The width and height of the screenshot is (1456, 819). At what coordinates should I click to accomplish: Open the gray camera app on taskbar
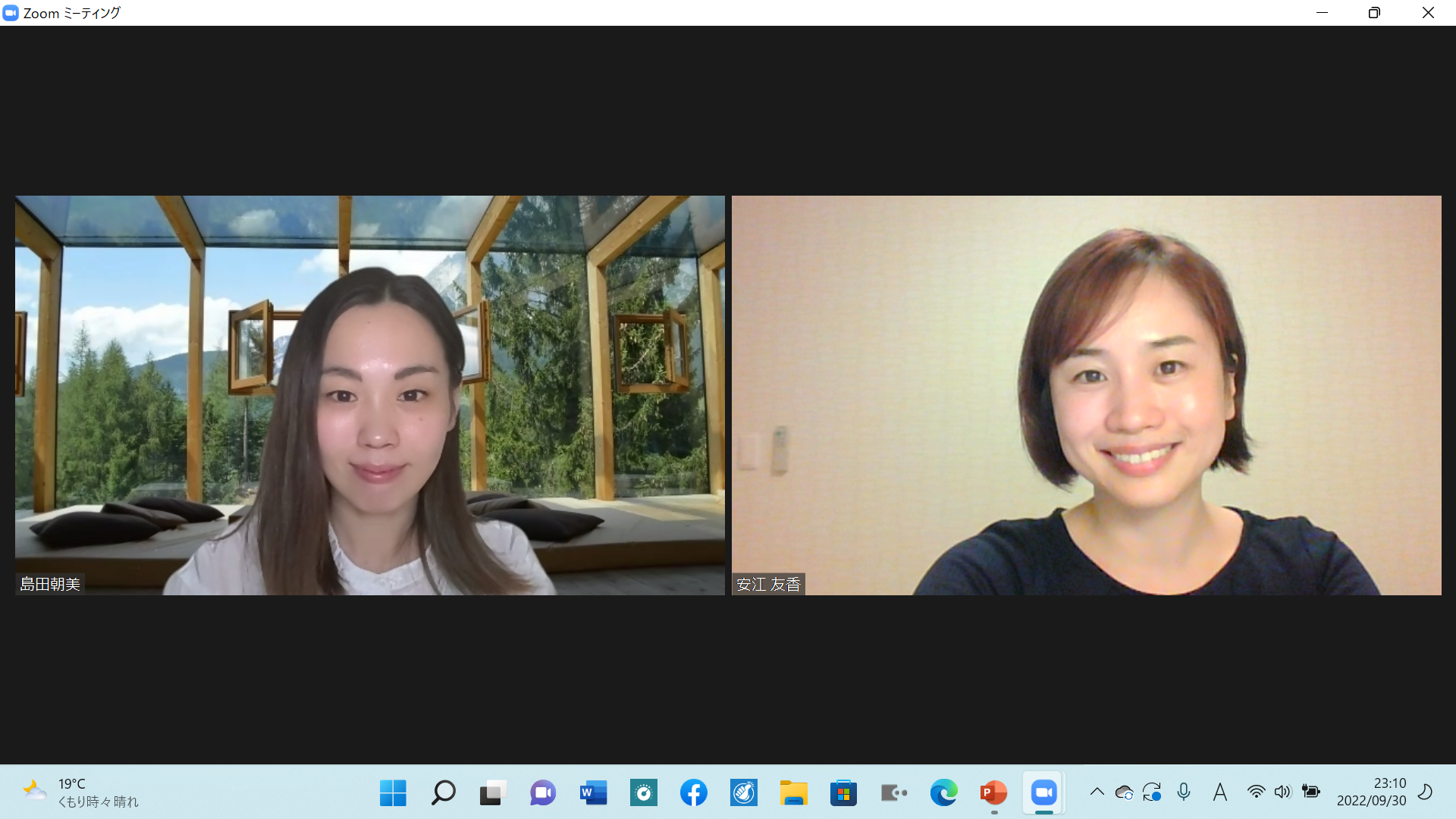893,793
